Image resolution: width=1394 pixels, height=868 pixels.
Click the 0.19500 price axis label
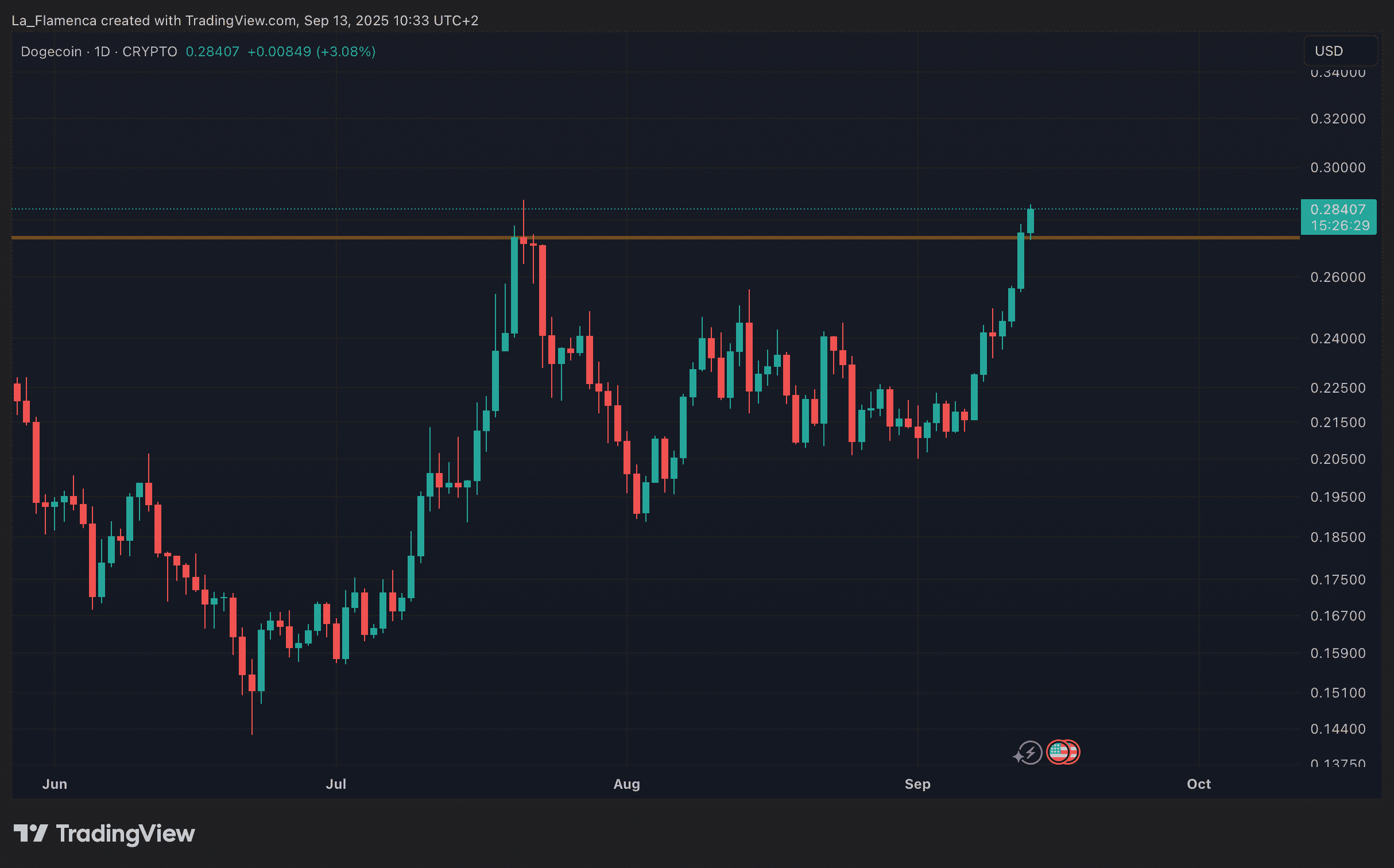tap(1338, 497)
